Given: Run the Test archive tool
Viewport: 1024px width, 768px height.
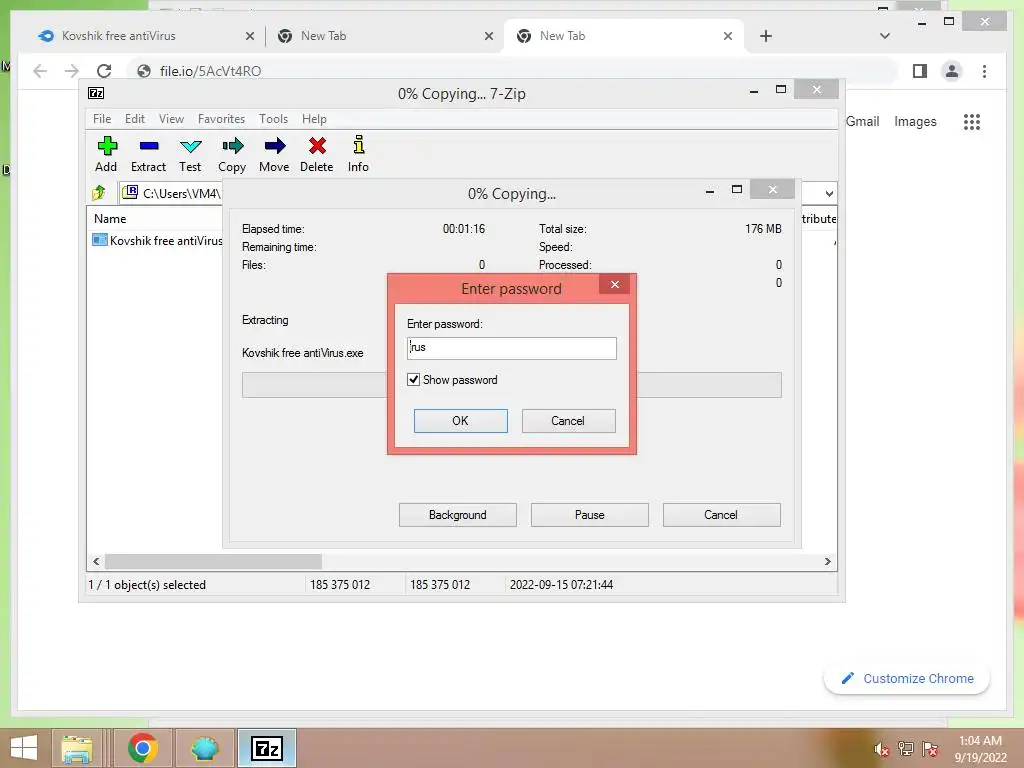Looking at the screenshot, I should tap(190, 154).
